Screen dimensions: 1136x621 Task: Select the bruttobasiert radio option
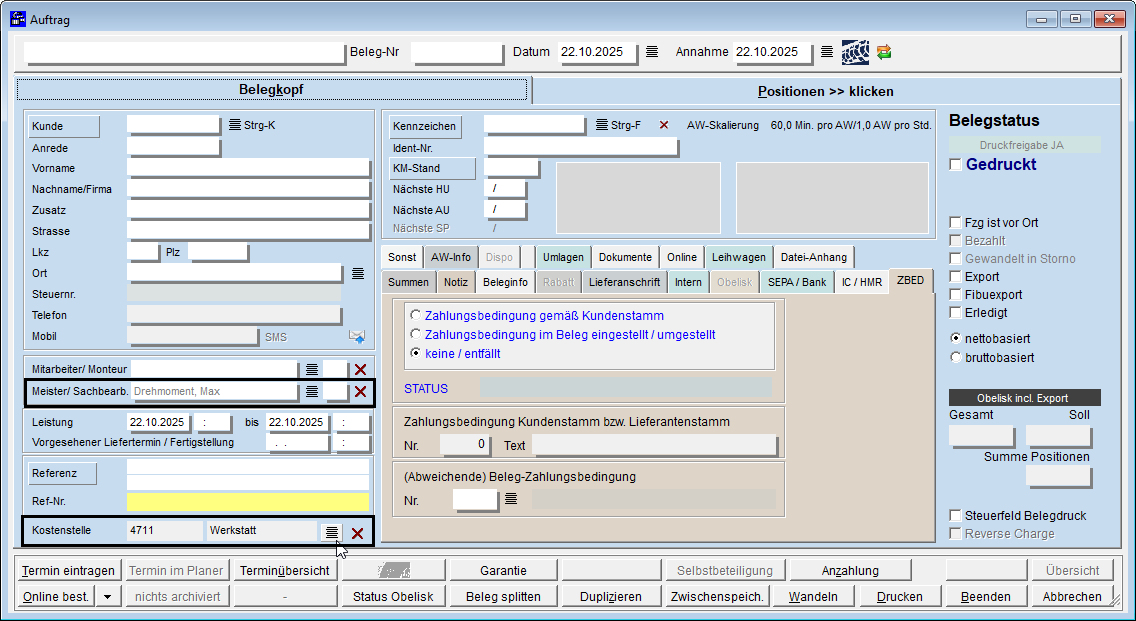point(956,357)
